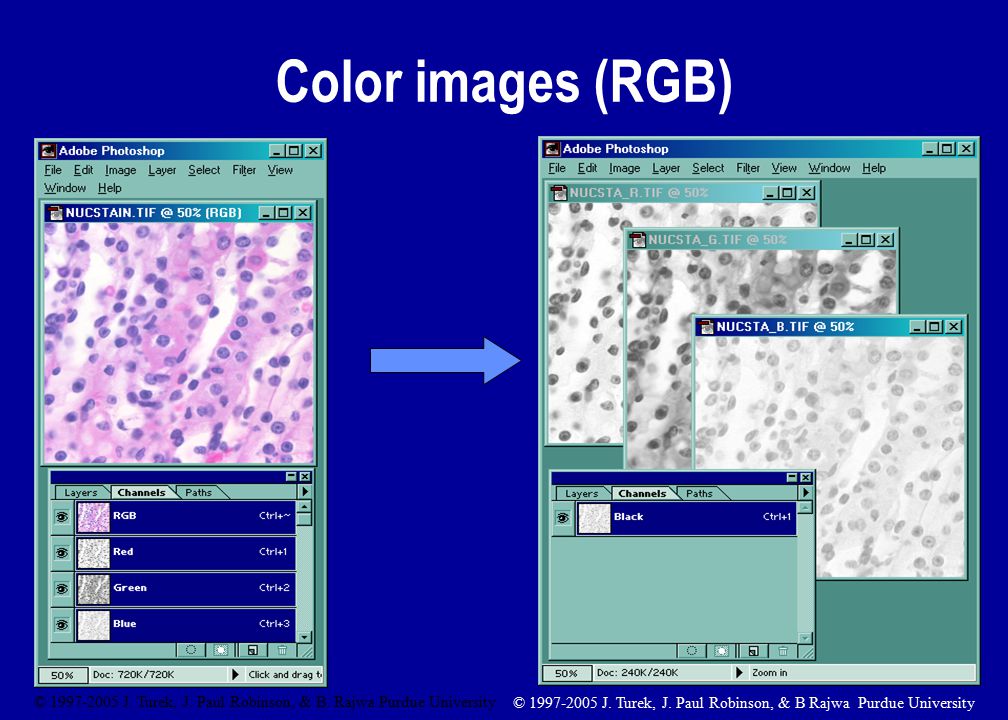This screenshot has width=1008, height=720.
Task: Click Doc: 240K/240K status text
Action: click(638, 672)
